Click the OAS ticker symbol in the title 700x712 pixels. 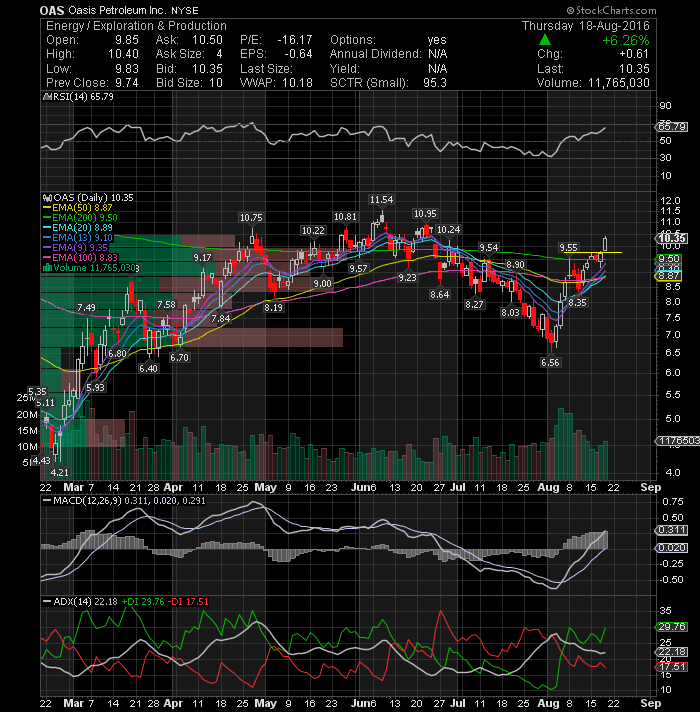point(52,10)
